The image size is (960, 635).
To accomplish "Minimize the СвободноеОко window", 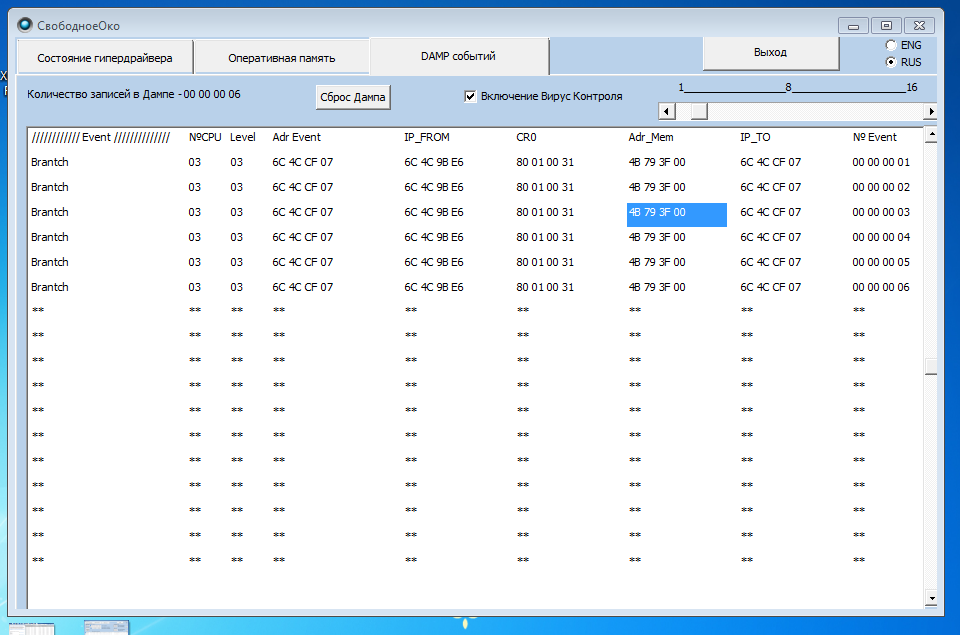I will 853,26.
